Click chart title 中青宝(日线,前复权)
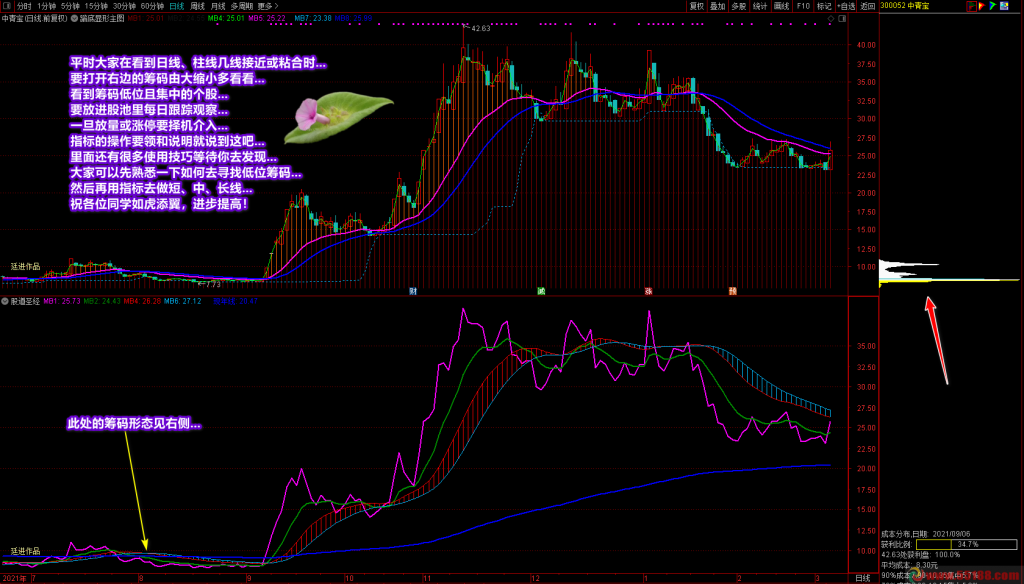This screenshot has width=1024, height=584. point(34,18)
